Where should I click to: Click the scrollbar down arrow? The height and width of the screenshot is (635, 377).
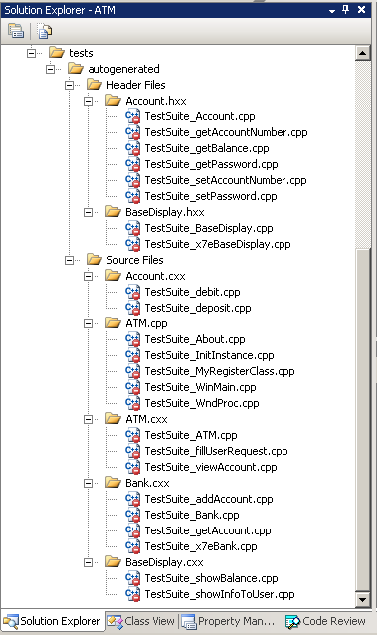click(362, 599)
